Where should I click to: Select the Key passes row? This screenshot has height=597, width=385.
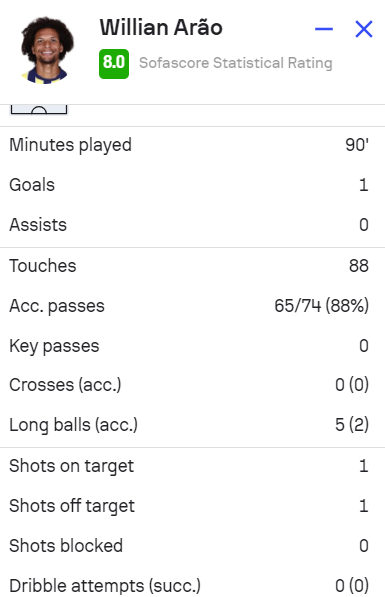click(192, 346)
